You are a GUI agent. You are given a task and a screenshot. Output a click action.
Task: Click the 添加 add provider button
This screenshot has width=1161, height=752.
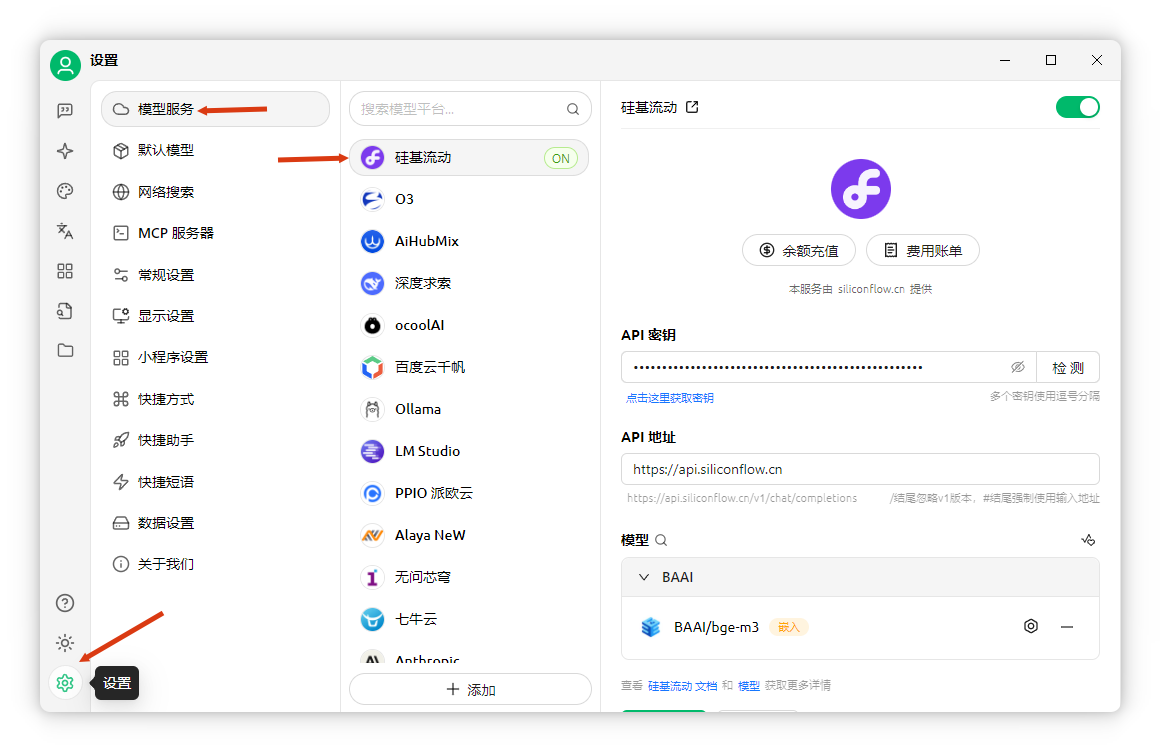[x=470, y=689]
